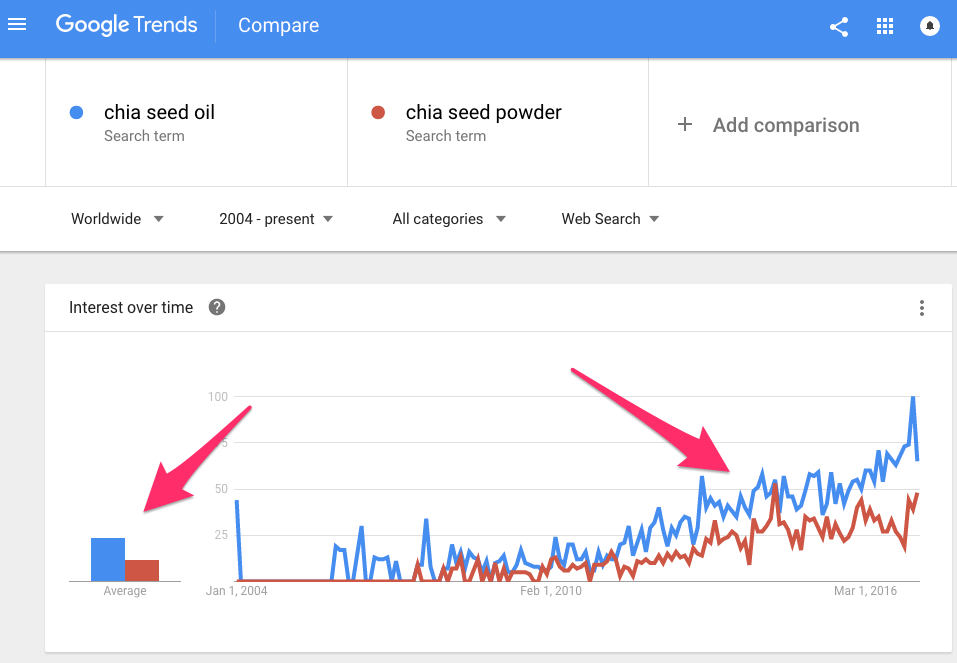Click the Add comparison button
957x663 pixels.
(785, 125)
